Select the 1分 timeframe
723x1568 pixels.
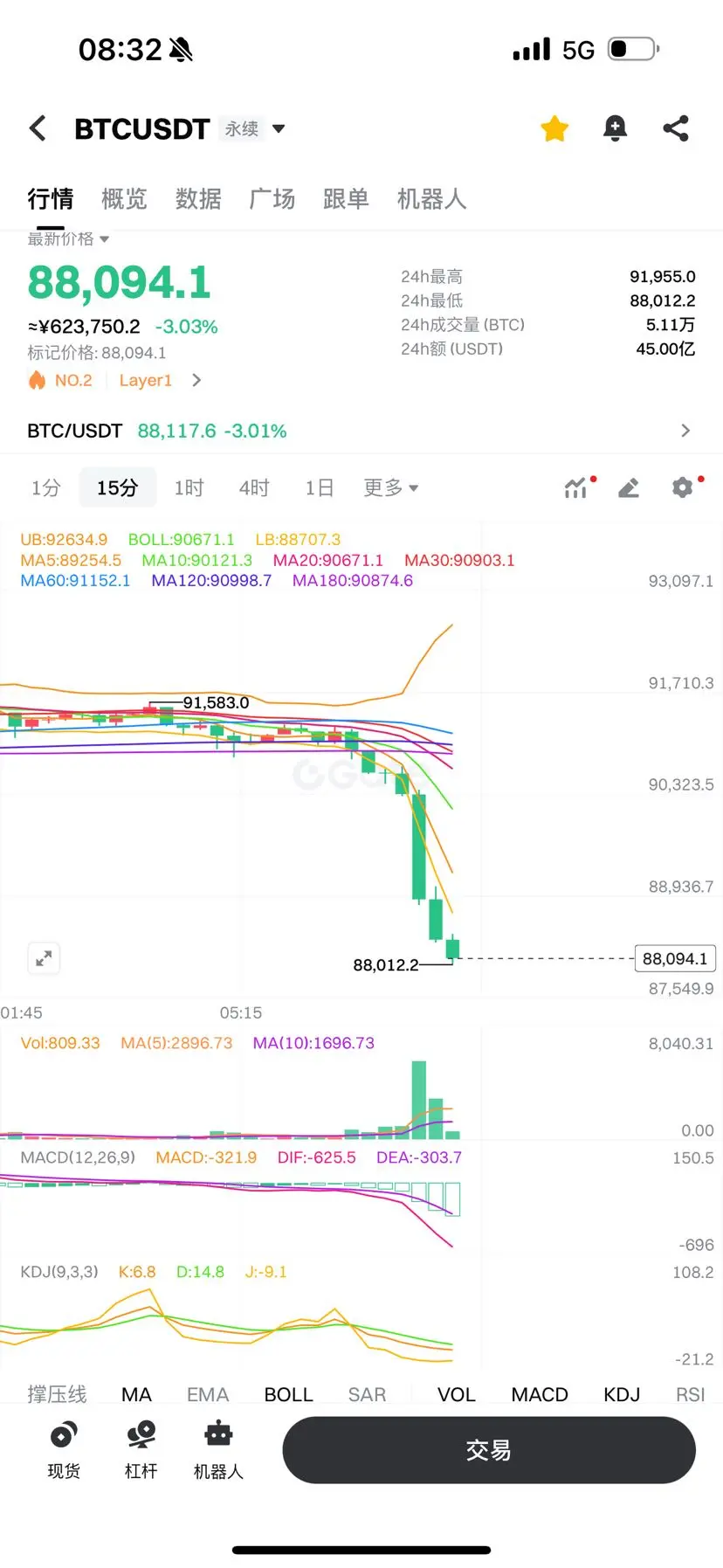pyautogui.click(x=46, y=487)
